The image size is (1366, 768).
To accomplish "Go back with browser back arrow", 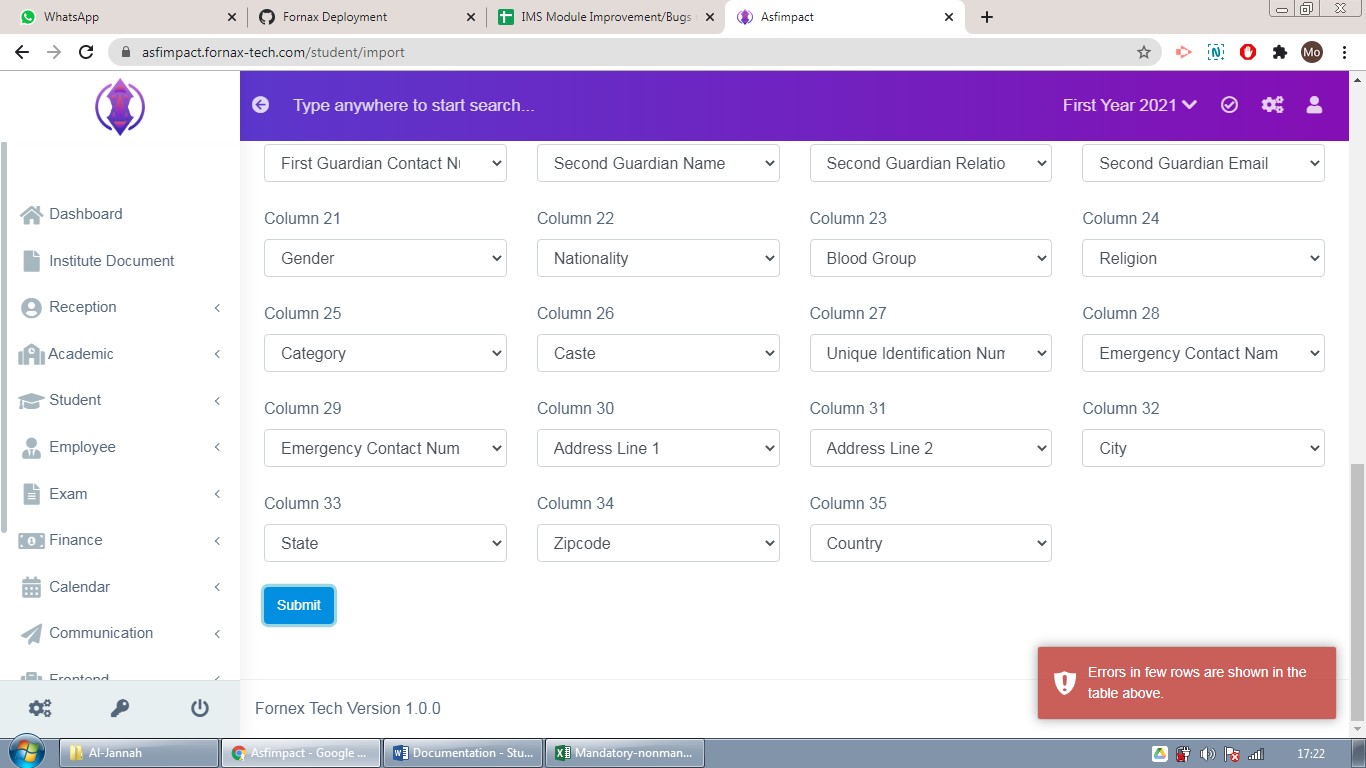I will click(x=22, y=52).
